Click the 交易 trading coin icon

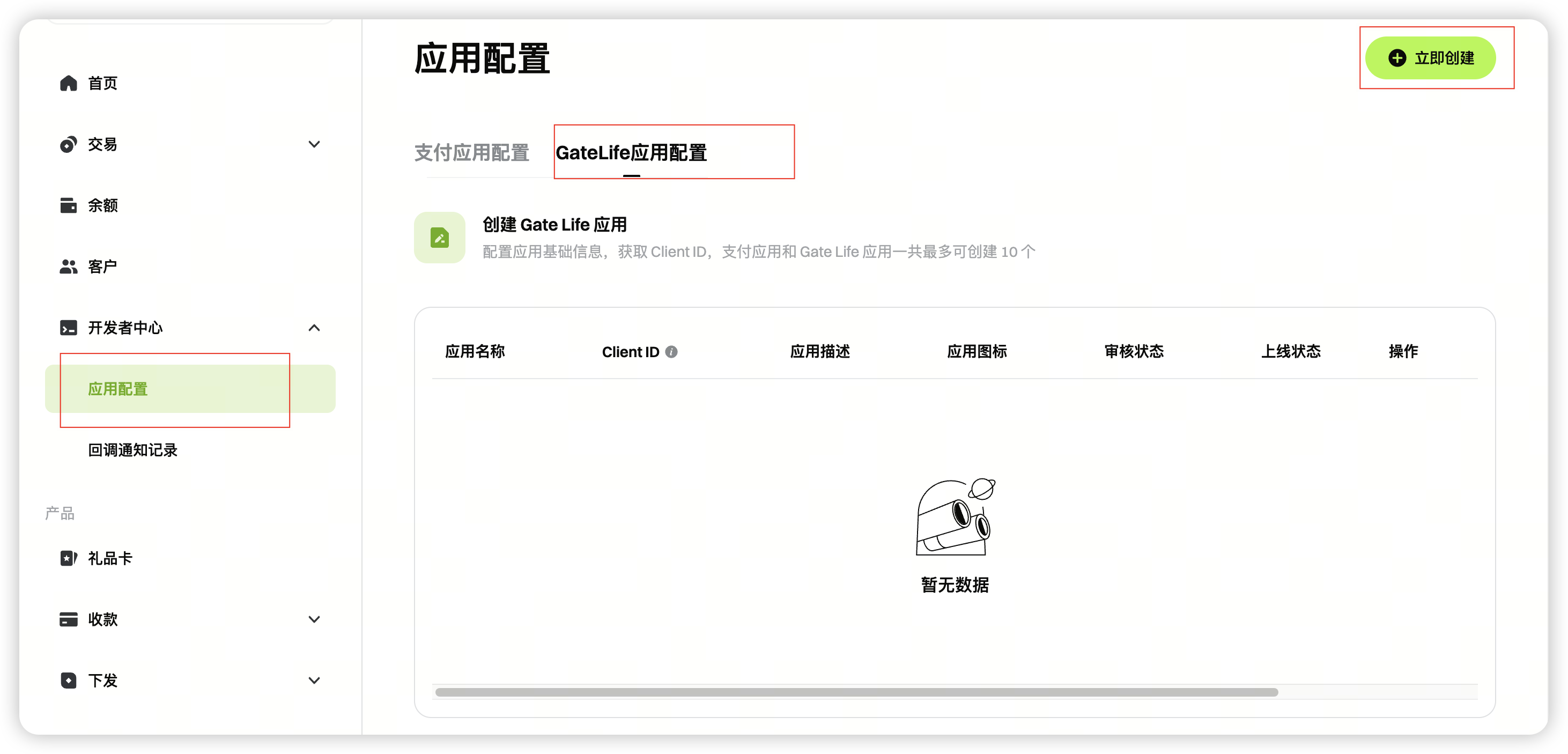(x=68, y=144)
